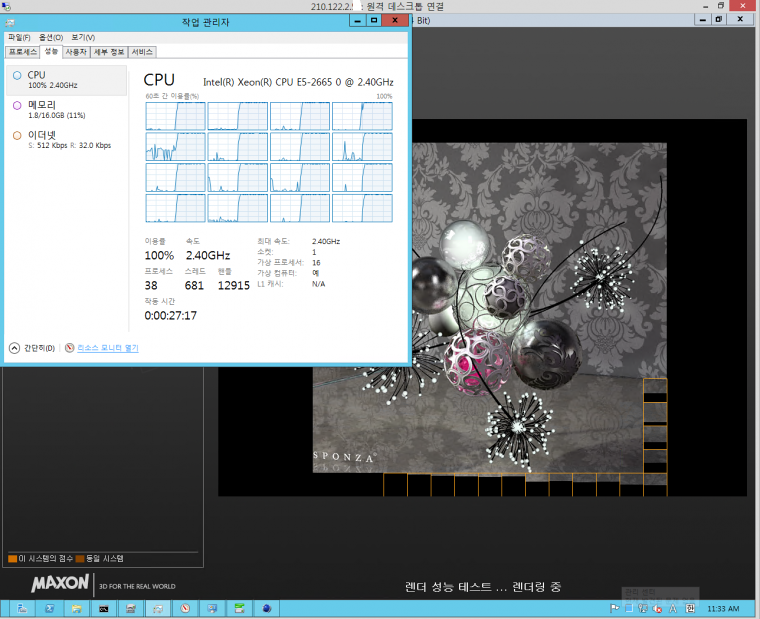Switch to Cinebench blue sphere taskbar icon

tap(267, 608)
